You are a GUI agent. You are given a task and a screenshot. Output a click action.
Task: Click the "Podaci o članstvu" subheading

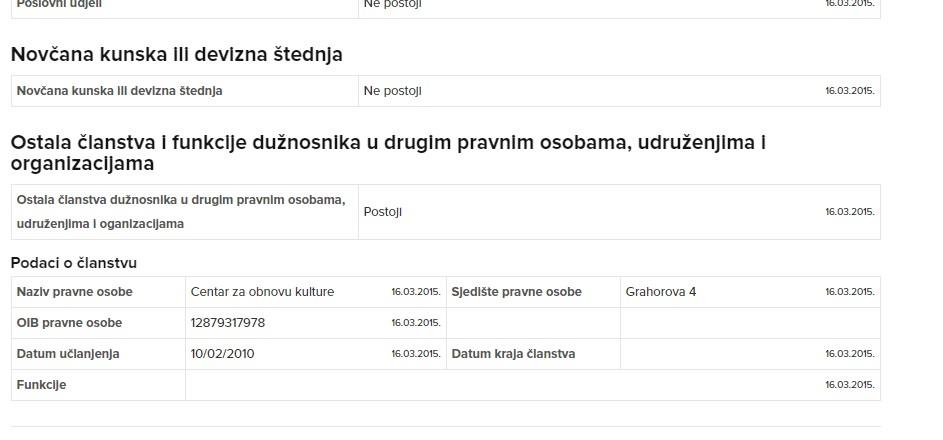pos(74,263)
